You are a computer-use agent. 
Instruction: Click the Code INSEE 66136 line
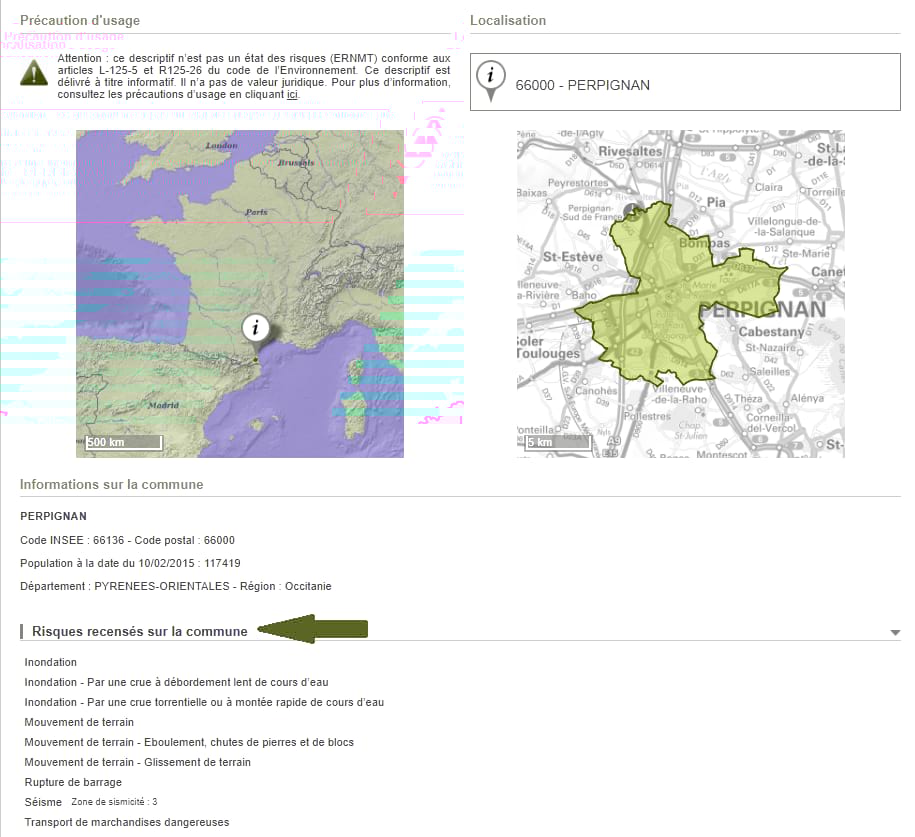click(127, 540)
